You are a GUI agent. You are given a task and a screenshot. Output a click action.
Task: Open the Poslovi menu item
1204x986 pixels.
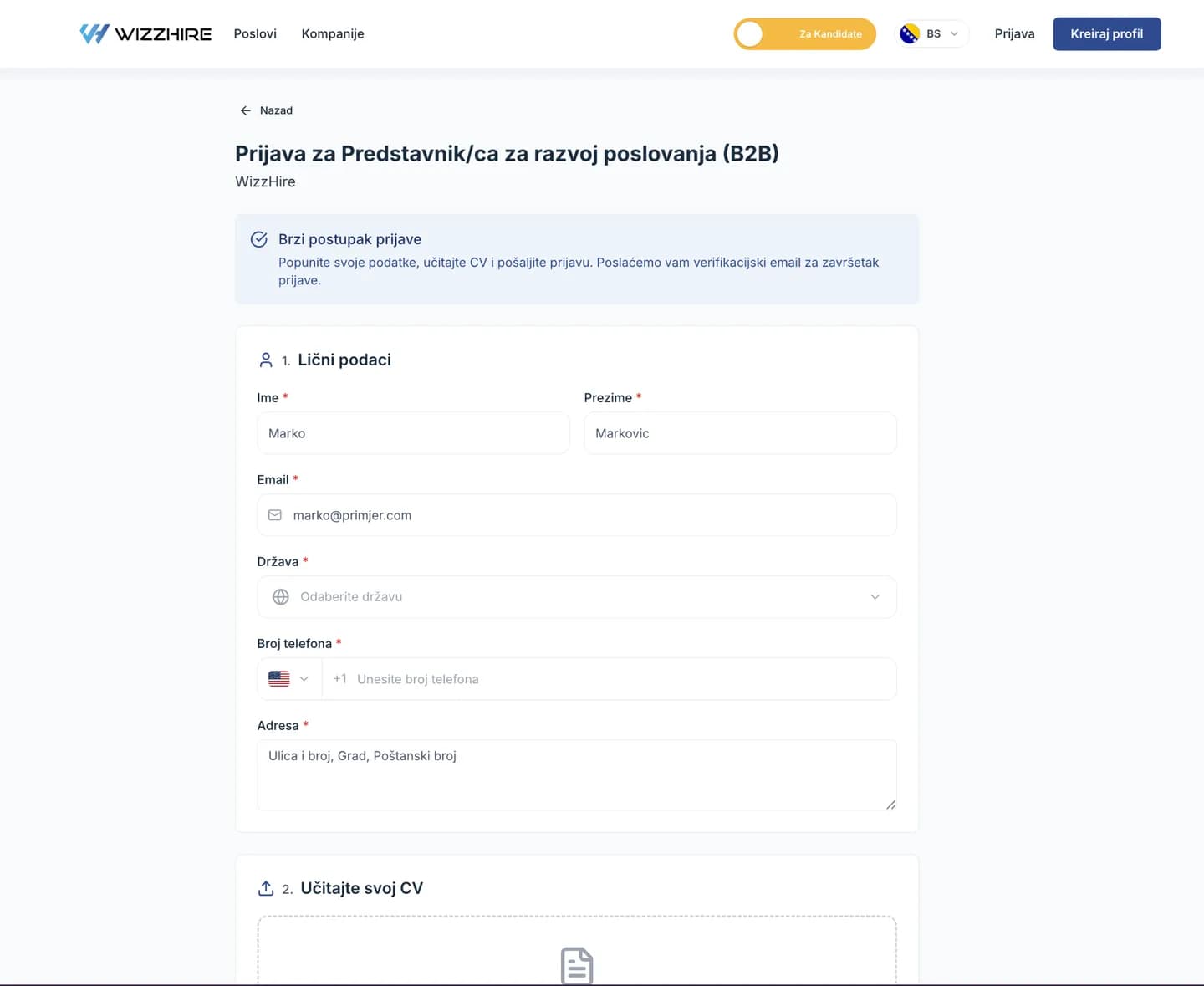click(255, 33)
